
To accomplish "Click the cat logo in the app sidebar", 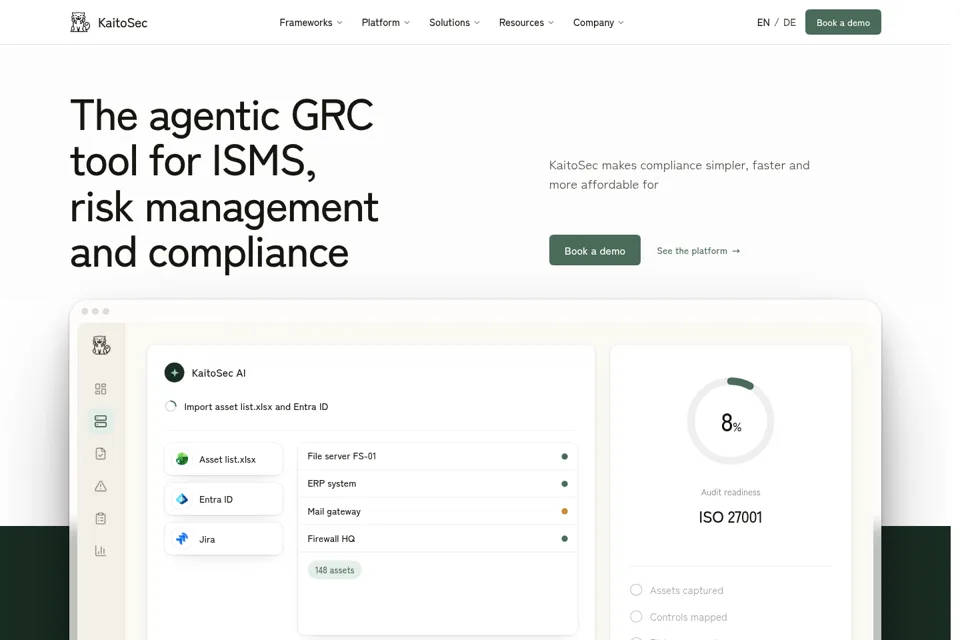I will [101, 345].
